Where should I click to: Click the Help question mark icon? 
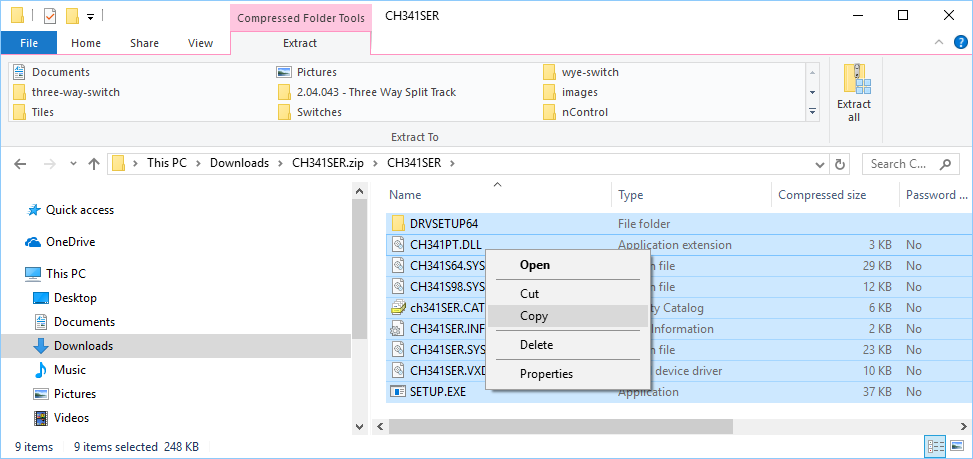coord(961,43)
